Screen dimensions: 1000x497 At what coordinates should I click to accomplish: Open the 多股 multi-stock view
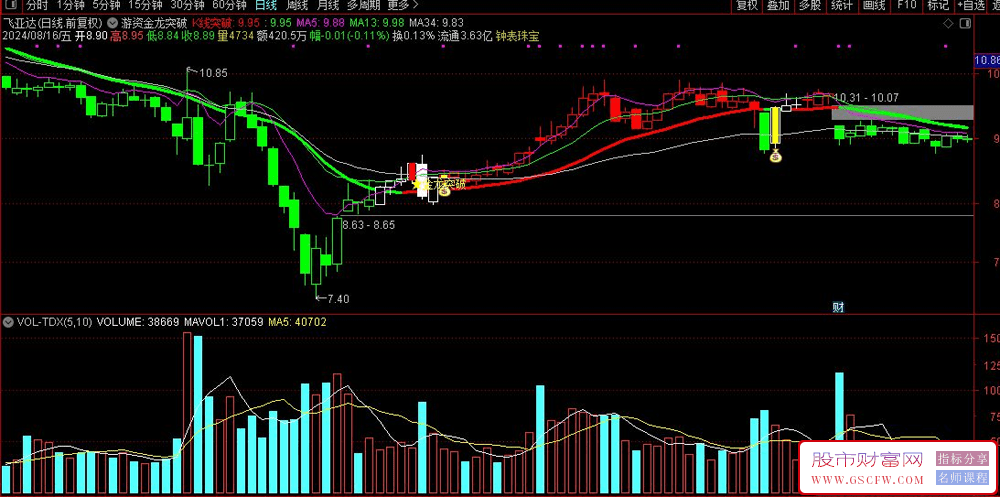tap(810, 6)
